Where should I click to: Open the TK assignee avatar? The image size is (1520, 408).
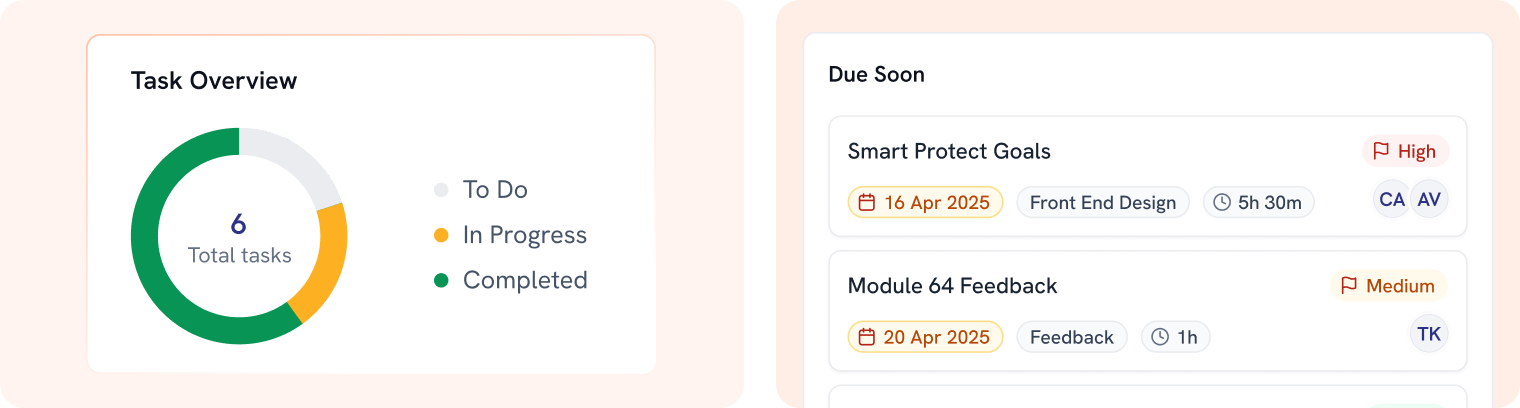click(x=1429, y=334)
